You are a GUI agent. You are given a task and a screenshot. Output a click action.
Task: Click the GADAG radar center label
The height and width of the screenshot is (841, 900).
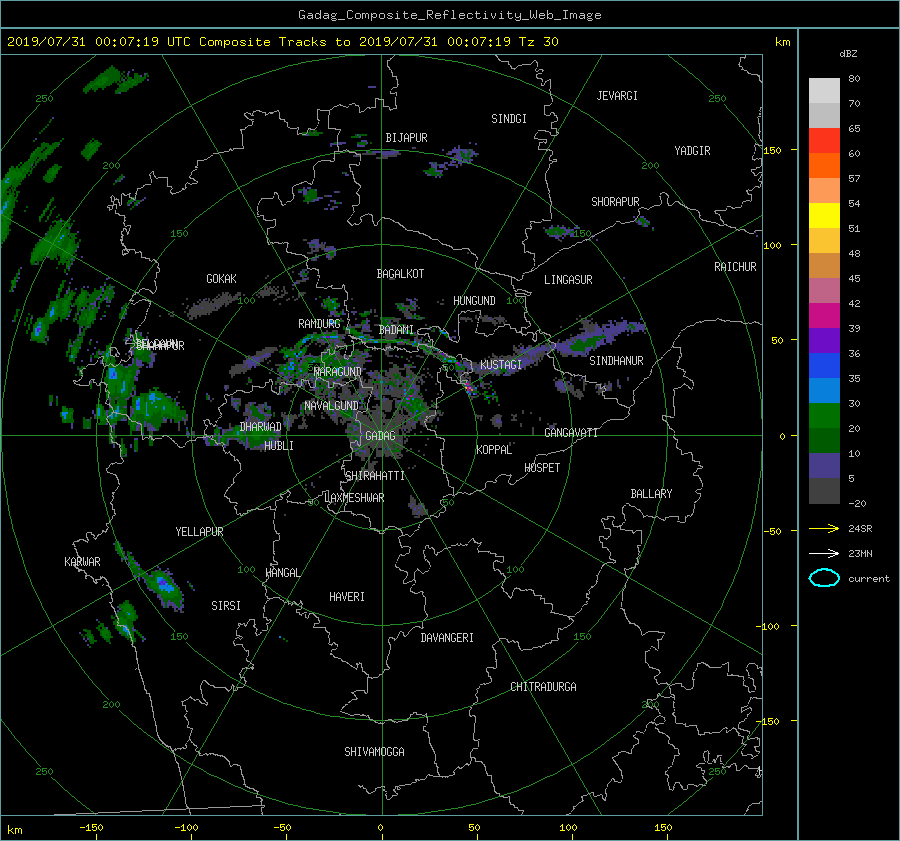coord(381,436)
